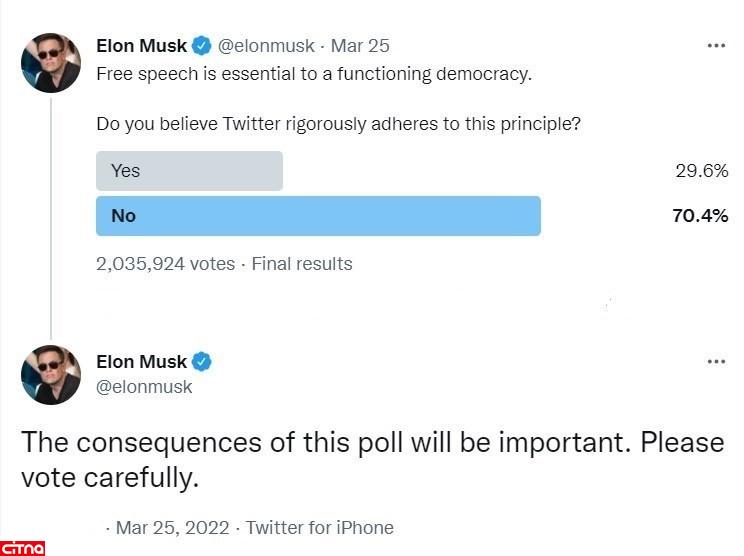View the 2,035,924 votes count
The image size is (744, 556).
coord(165,264)
